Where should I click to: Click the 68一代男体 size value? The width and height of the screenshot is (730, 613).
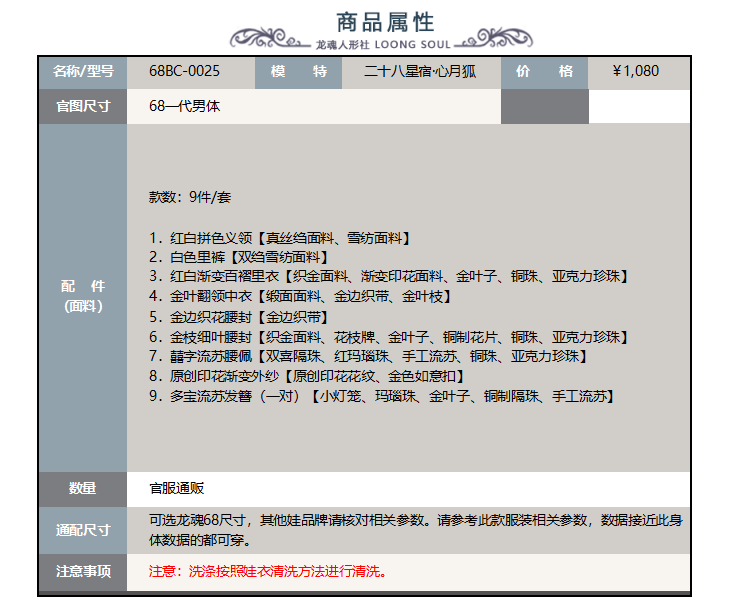point(184,106)
